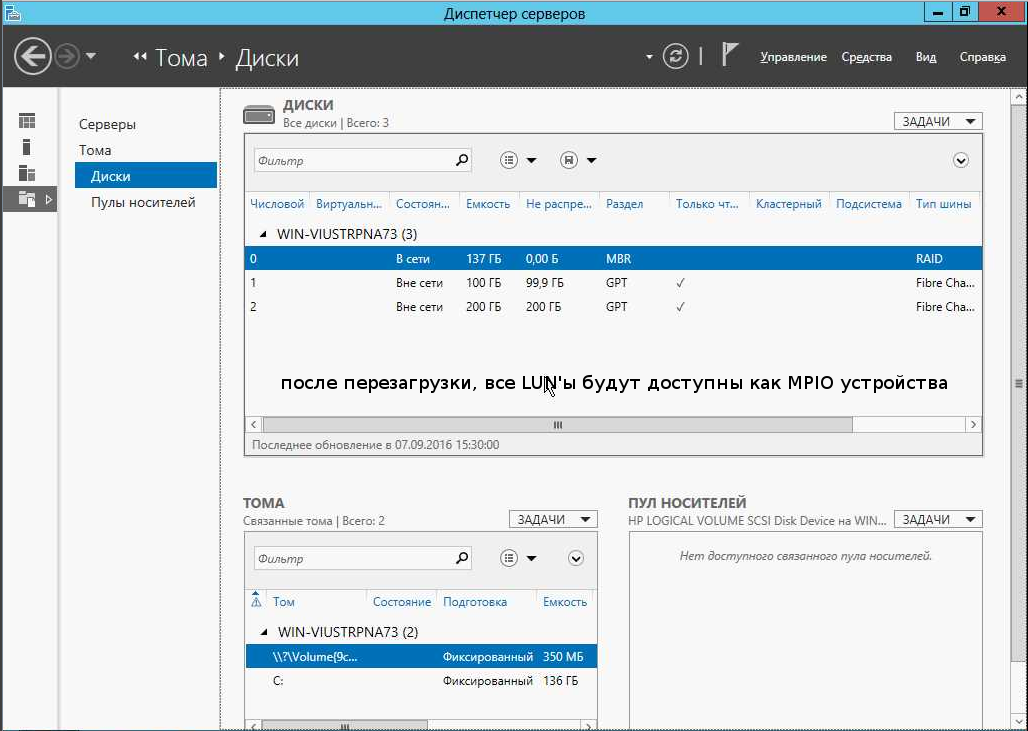The width and height of the screenshot is (1028, 731).
Task: Select Серверы in navigation
Action: coord(108,124)
